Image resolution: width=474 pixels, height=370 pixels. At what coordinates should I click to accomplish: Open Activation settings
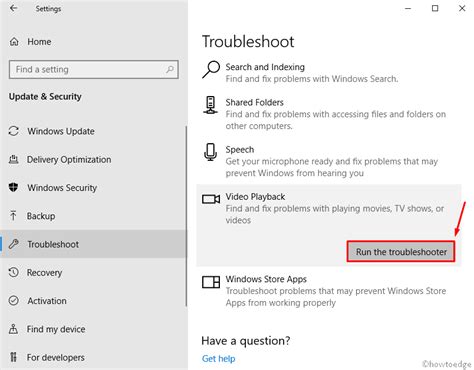coord(93,301)
